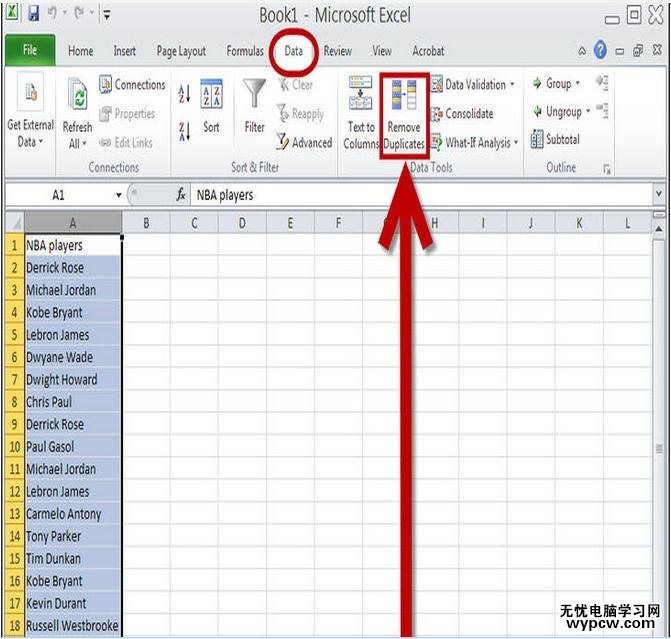The image size is (671, 639).
Task: Switch to the View tab
Action: coord(382,51)
